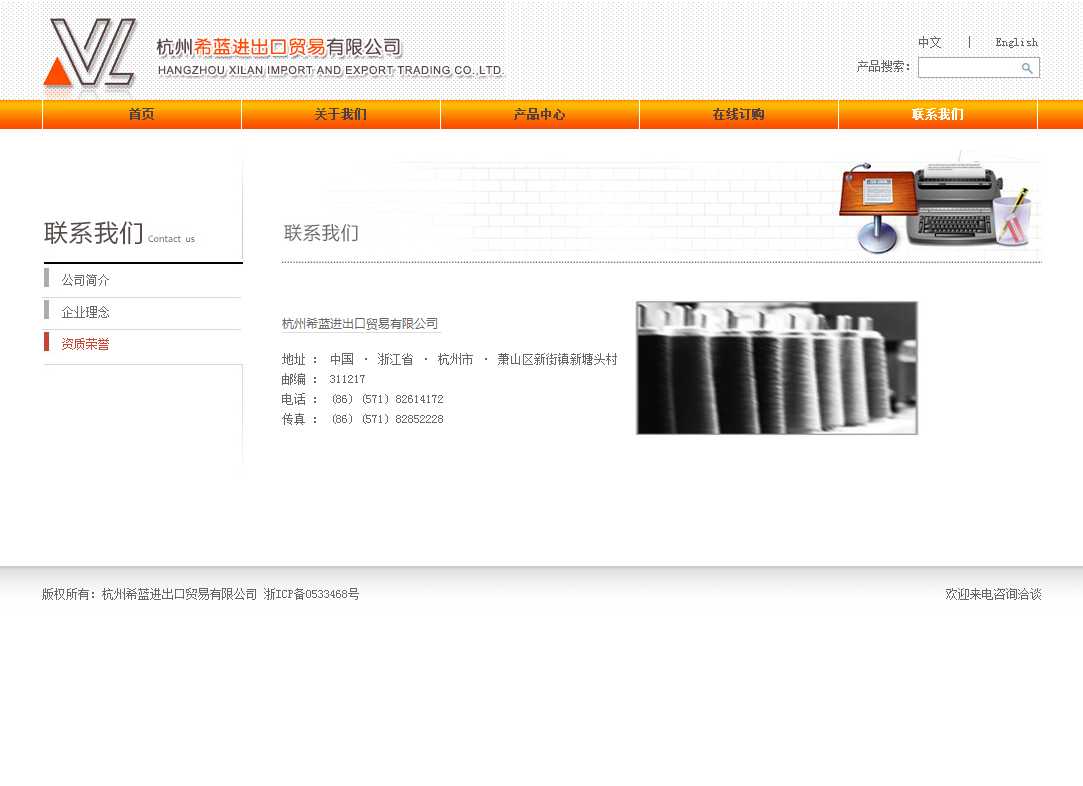Click the 浙ICP备0533468号 footer text

pos(311,594)
